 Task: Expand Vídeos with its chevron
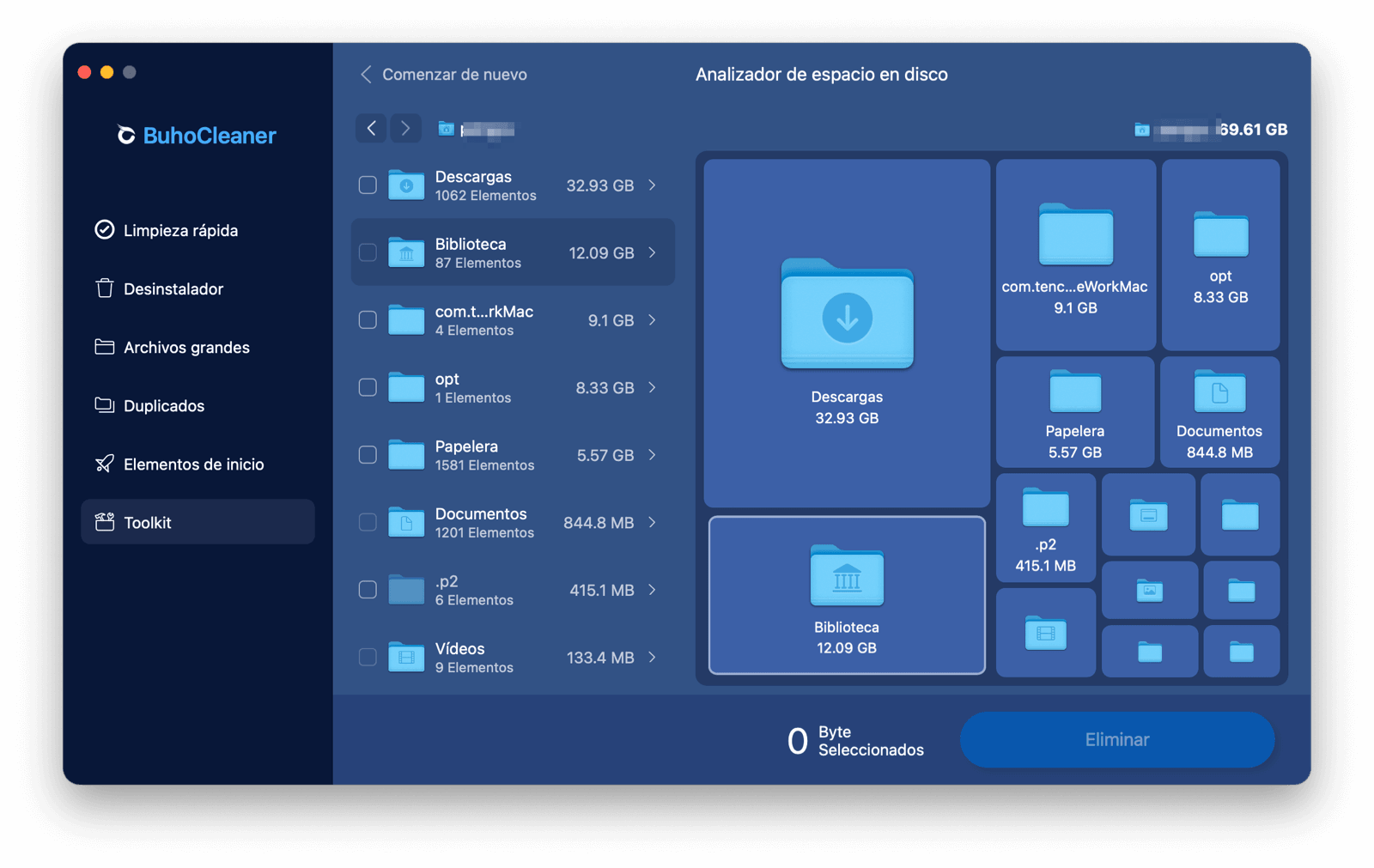point(653,657)
